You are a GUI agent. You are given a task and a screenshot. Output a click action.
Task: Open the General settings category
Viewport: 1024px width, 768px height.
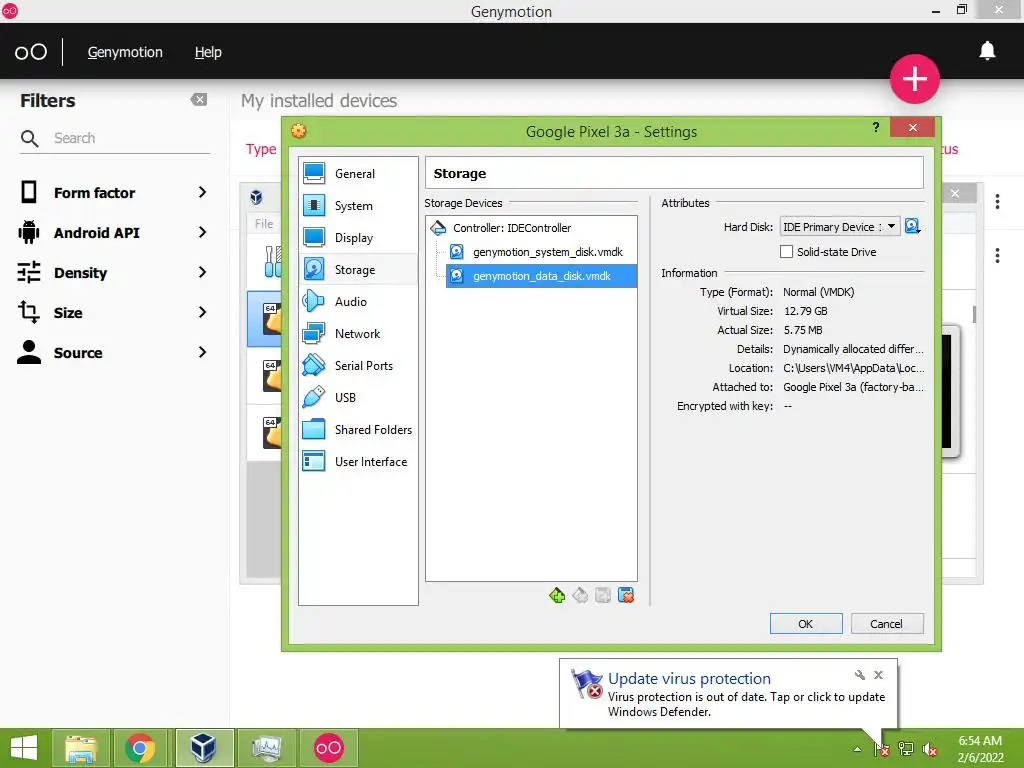tap(358, 174)
